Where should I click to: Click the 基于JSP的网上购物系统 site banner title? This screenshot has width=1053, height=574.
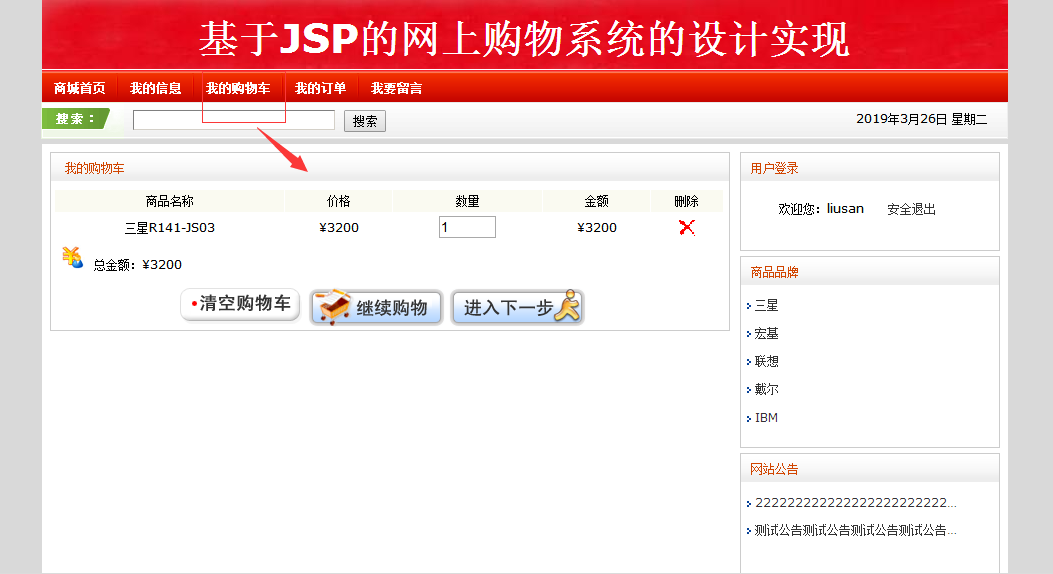(524, 38)
